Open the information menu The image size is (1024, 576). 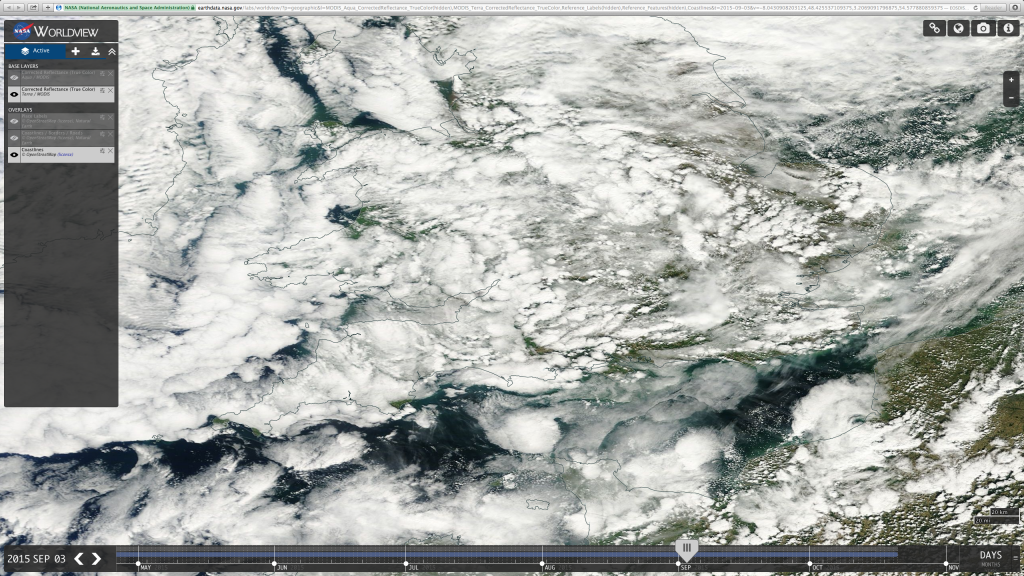1008,28
